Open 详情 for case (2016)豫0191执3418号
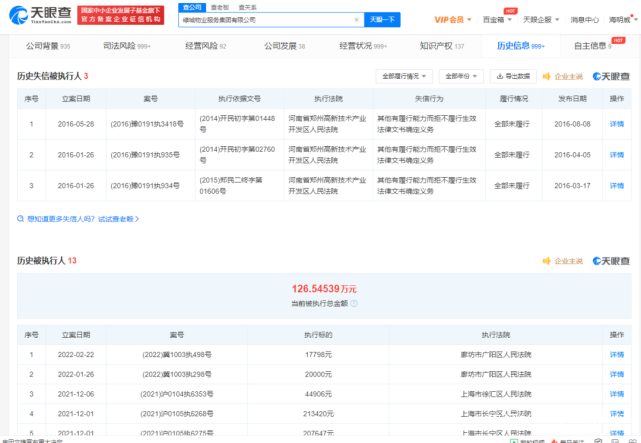This screenshot has height=443, width=641. click(616, 124)
